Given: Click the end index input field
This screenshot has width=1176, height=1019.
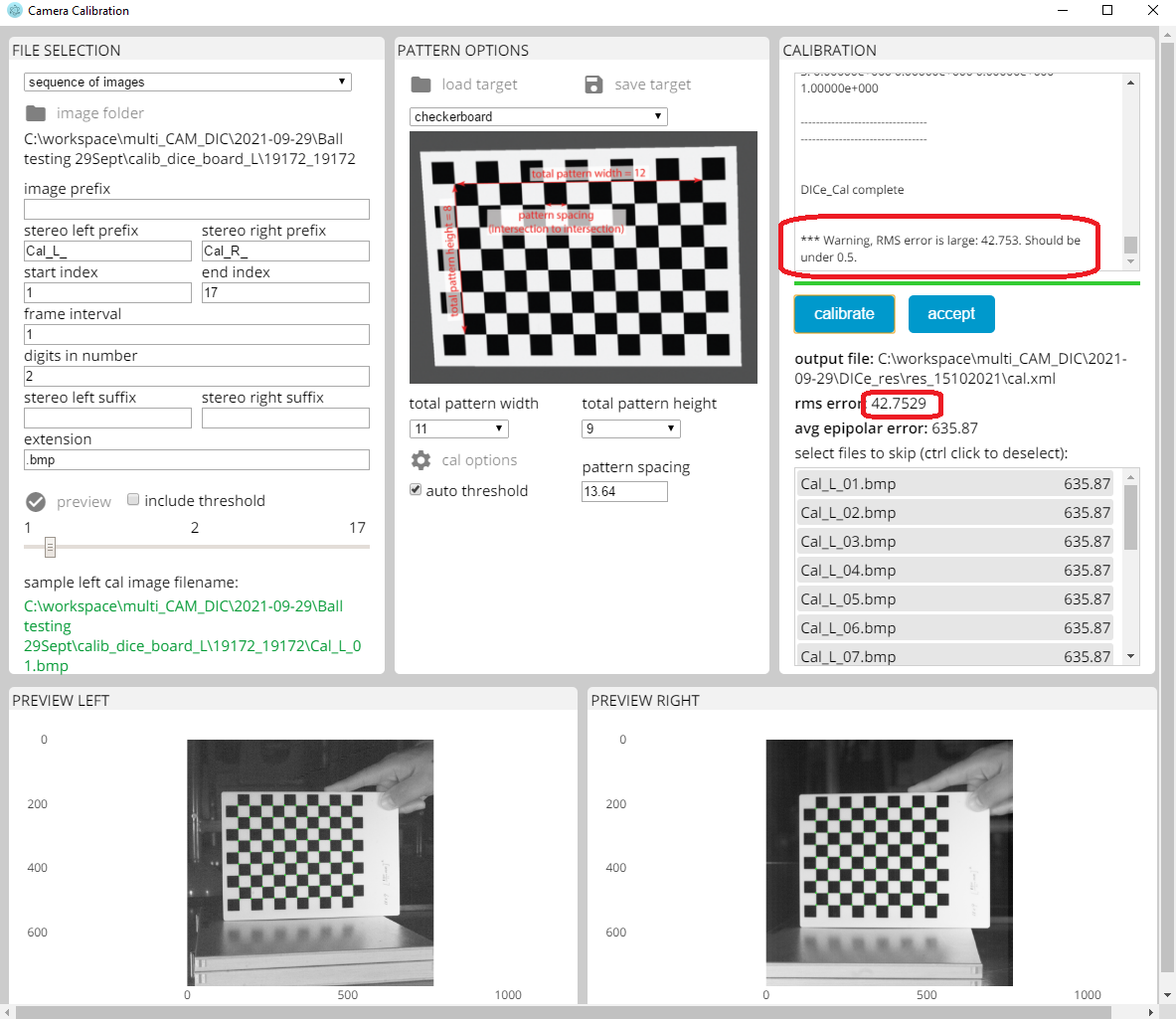Looking at the screenshot, I should (x=285, y=292).
